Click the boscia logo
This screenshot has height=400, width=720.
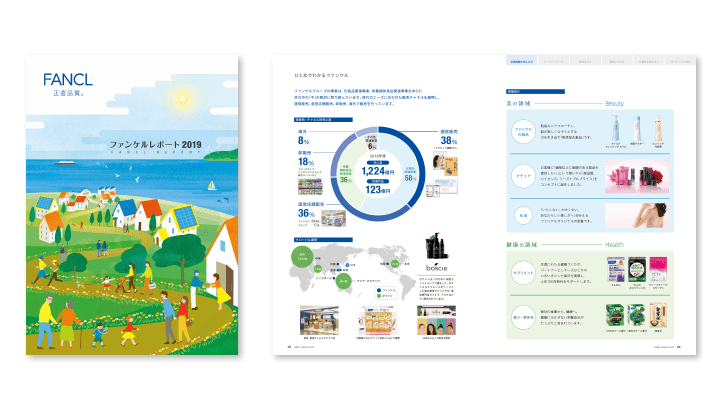[x=436, y=267]
